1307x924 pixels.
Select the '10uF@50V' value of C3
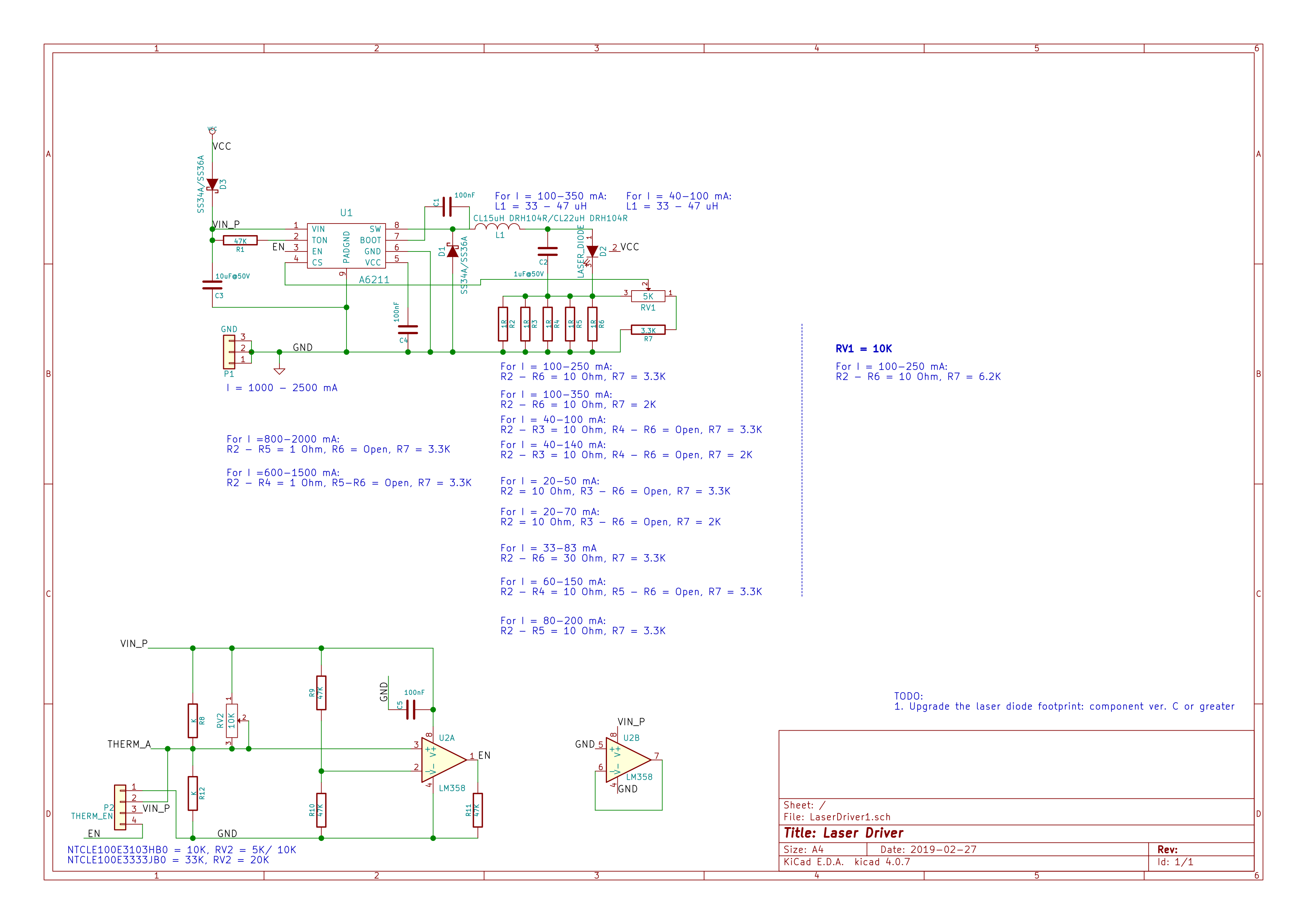click(232, 276)
